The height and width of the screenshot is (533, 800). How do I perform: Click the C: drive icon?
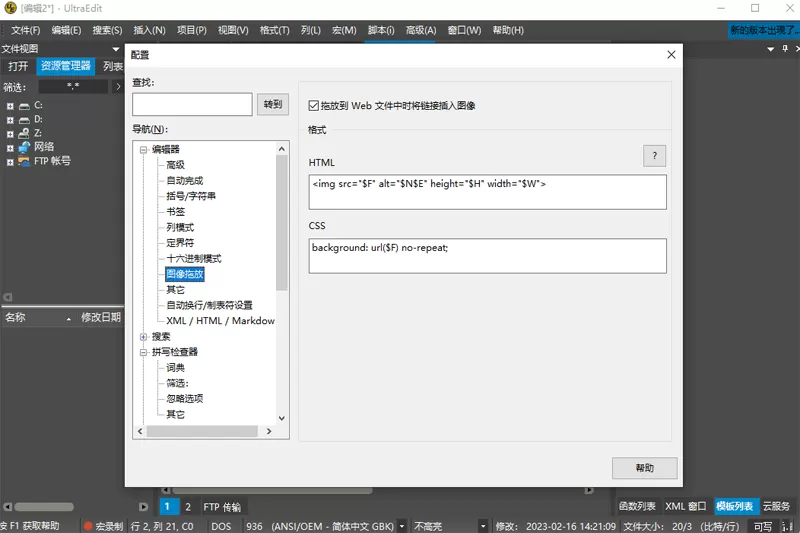tap(24, 106)
